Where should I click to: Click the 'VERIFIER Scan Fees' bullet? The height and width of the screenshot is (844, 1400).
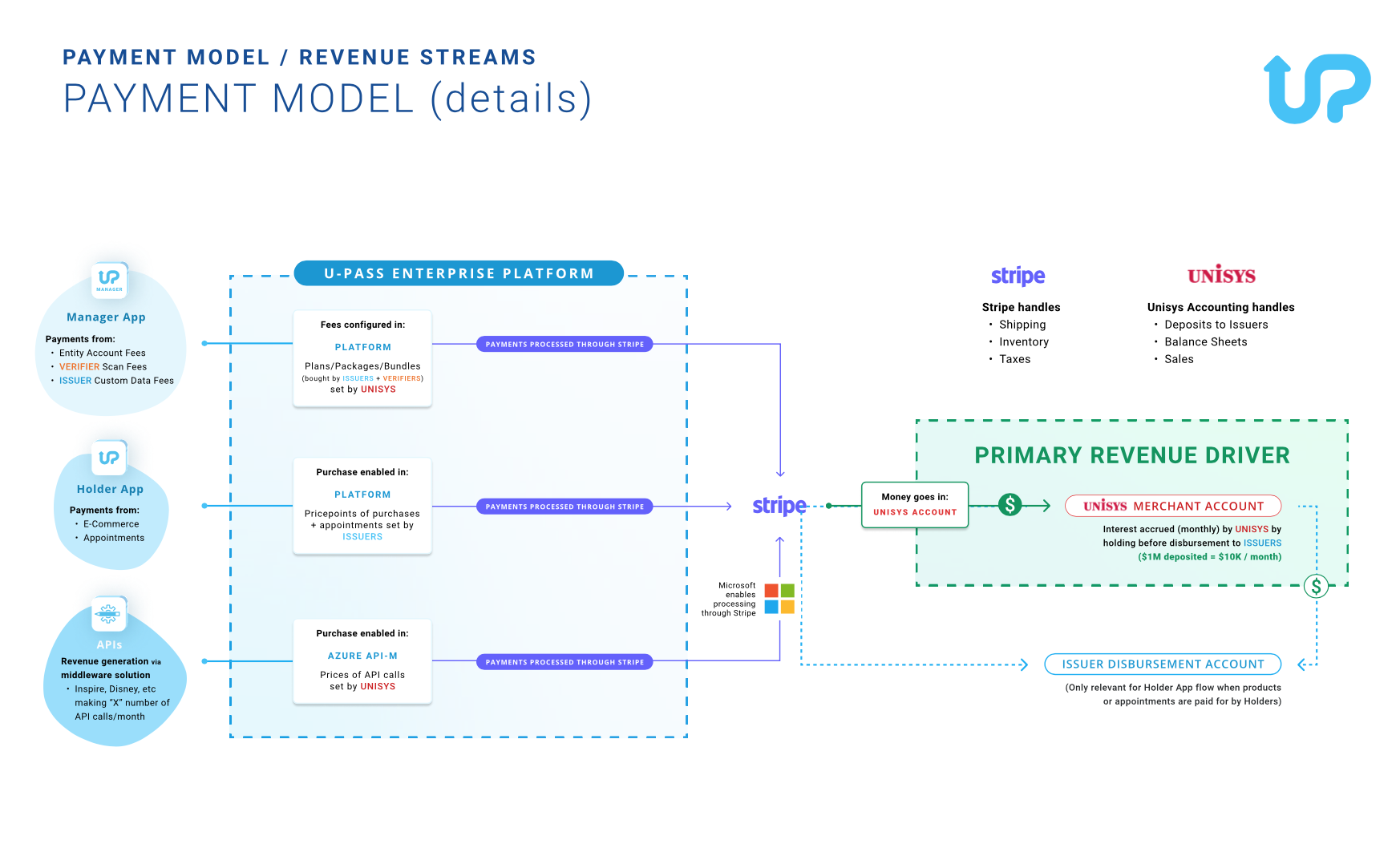click(x=103, y=366)
